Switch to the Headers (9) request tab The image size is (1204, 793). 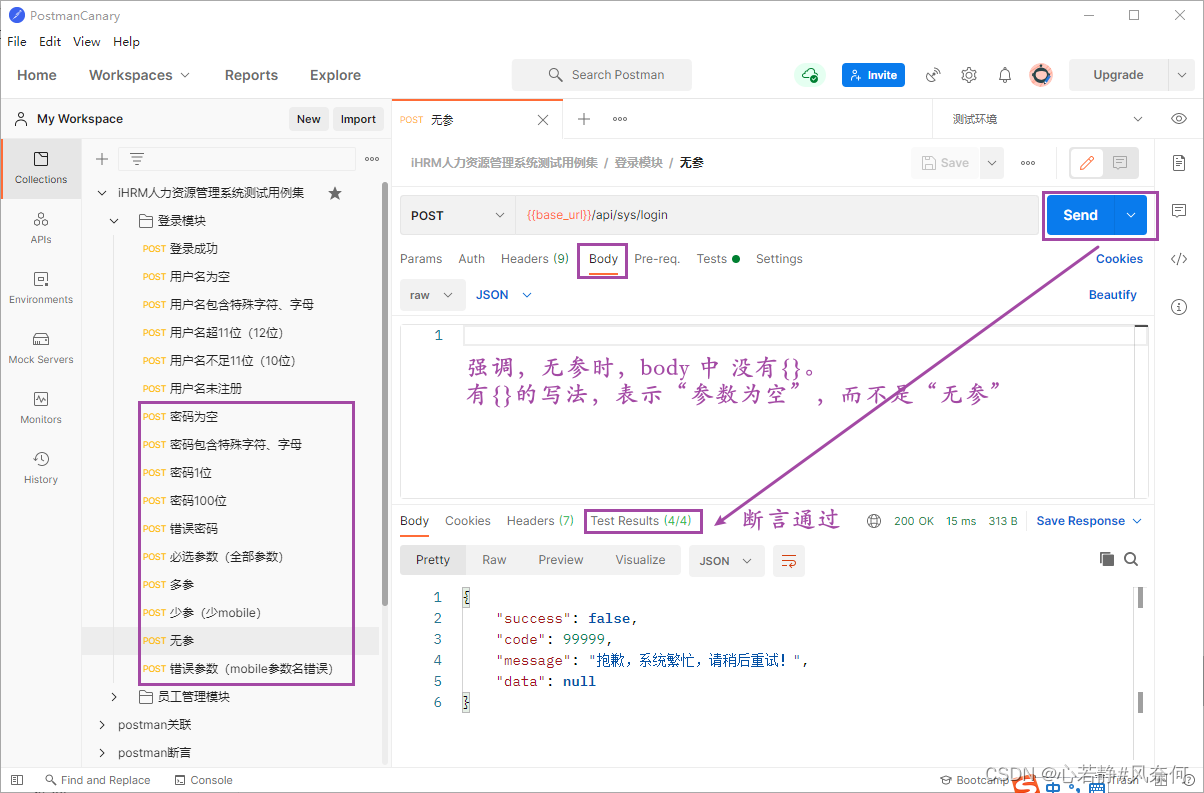coord(535,259)
